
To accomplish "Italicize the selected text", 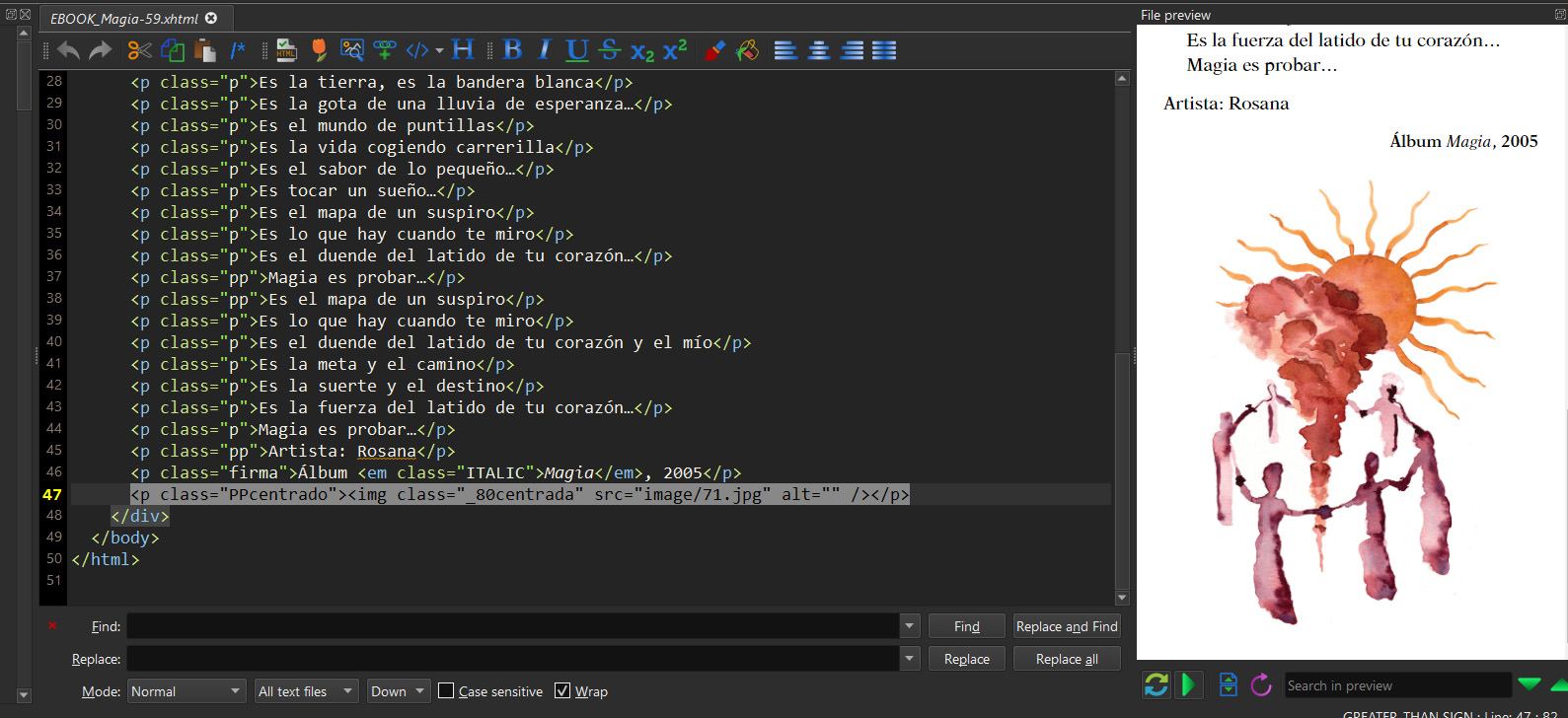I will point(545,50).
